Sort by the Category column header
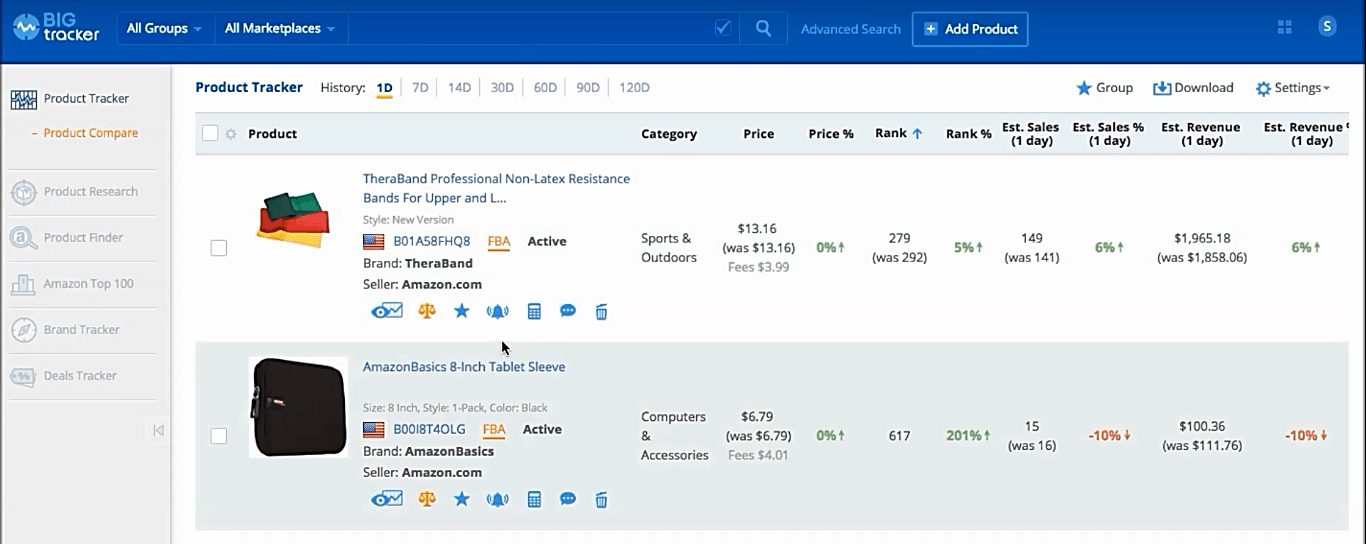Image resolution: width=1366 pixels, height=544 pixels. click(669, 134)
